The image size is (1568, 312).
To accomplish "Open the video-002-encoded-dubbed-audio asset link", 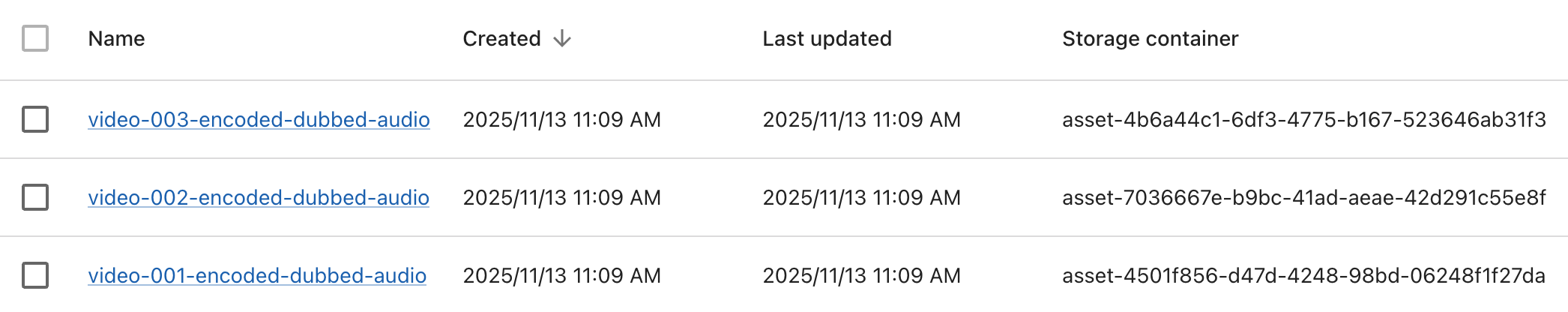I will [259, 197].
